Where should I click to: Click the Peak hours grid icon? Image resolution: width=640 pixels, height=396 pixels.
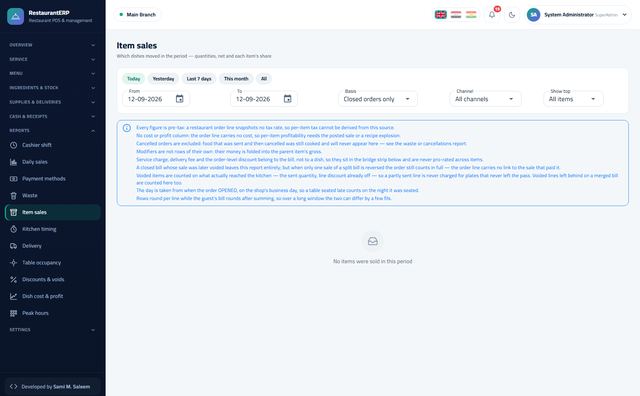pyautogui.click(x=13, y=313)
